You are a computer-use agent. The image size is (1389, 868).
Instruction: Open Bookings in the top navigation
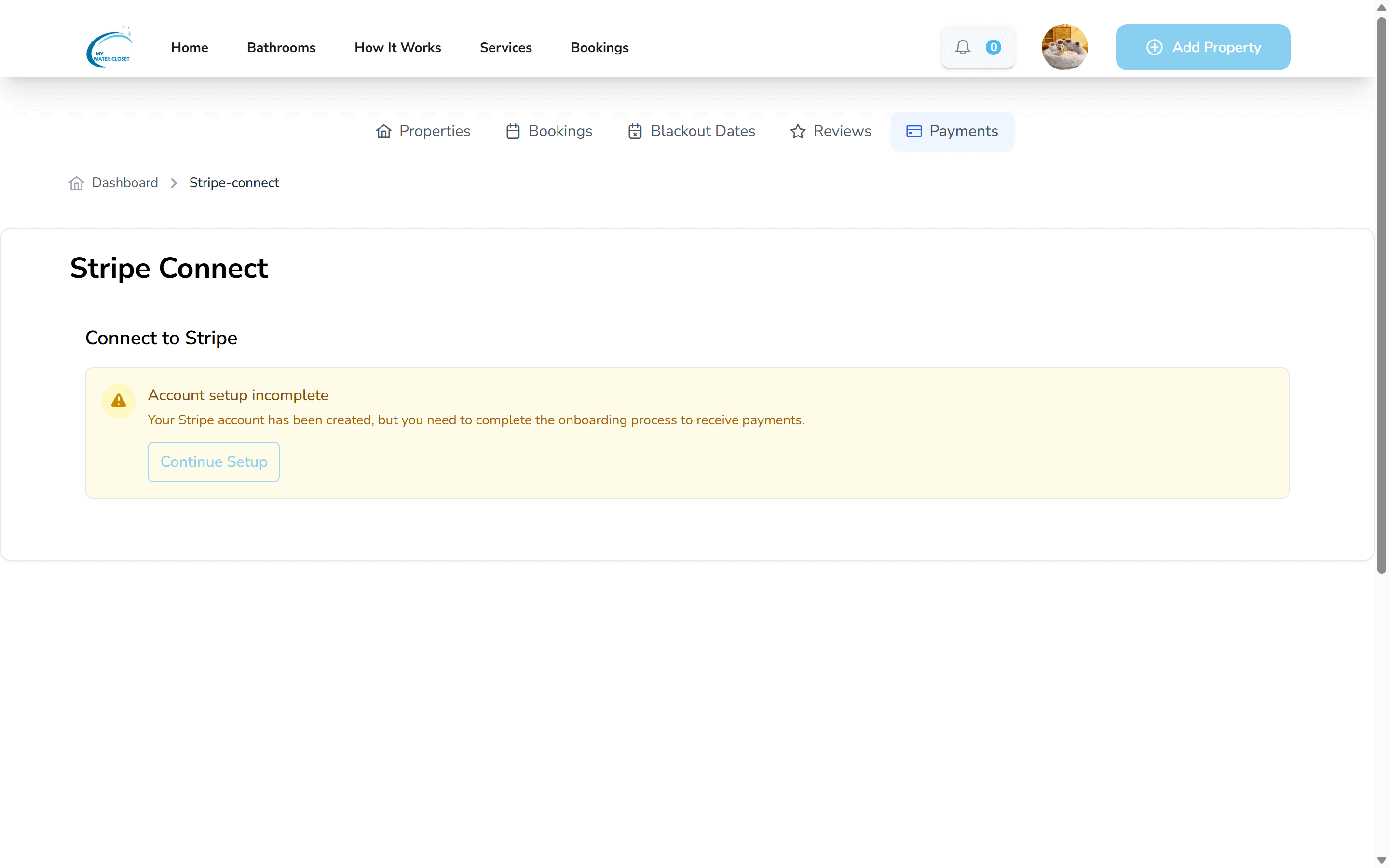click(600, 48)
